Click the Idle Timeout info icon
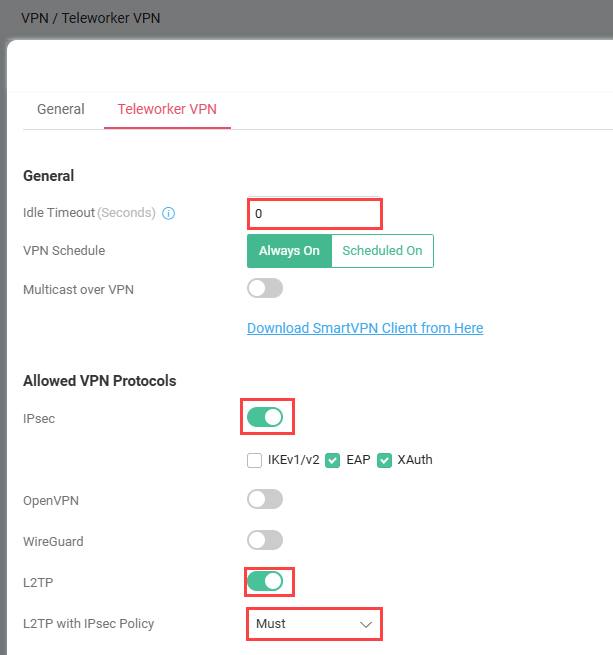 169,213
